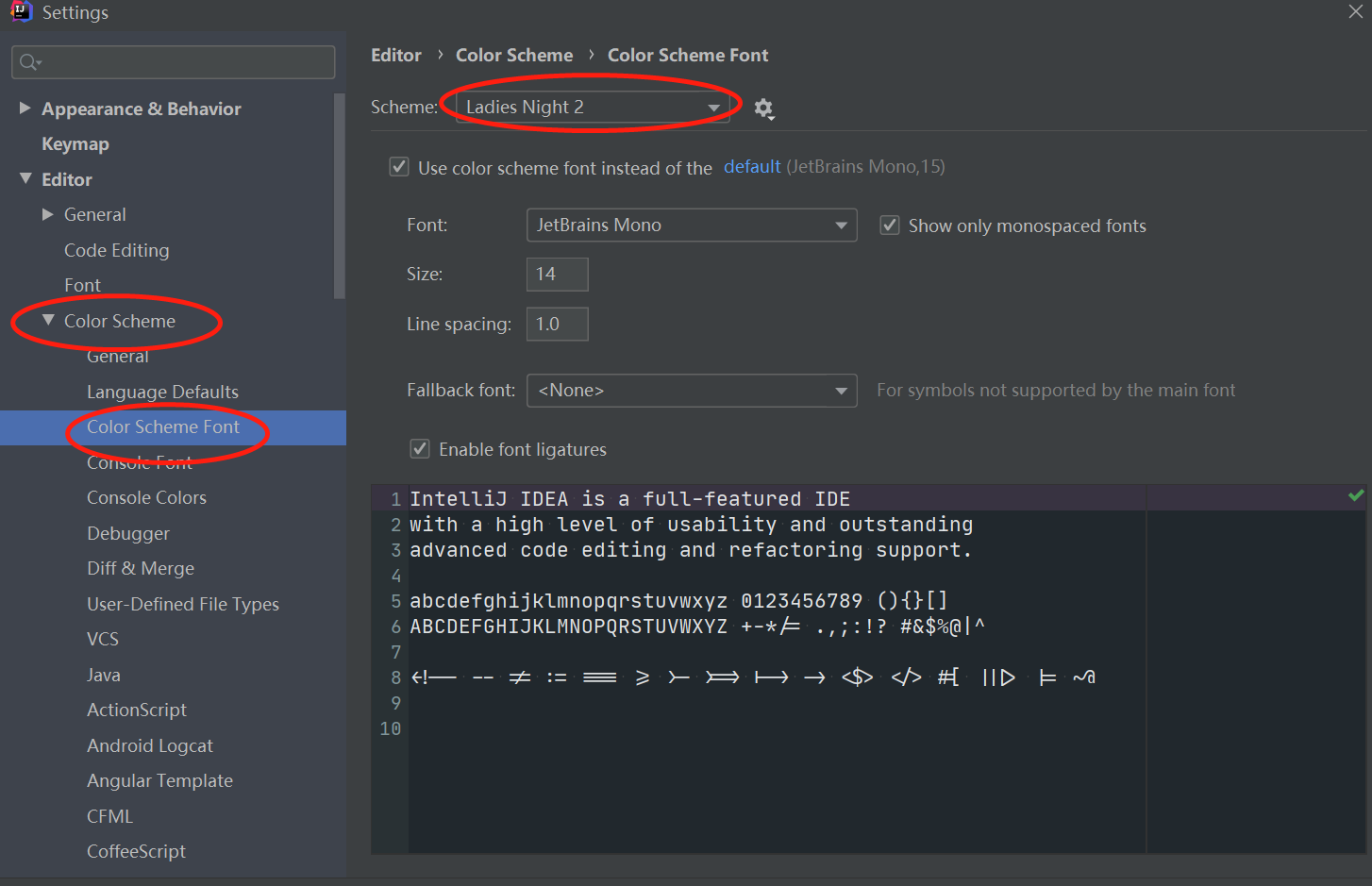Open the default font settings link

pos(752,167)
